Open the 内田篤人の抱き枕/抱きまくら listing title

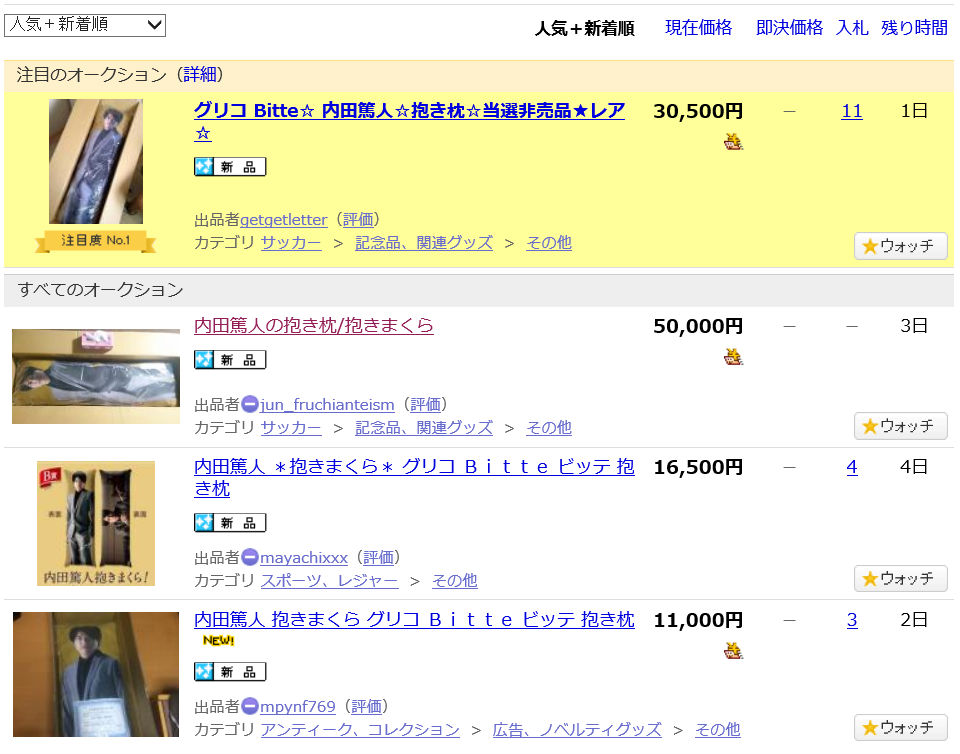313,326
